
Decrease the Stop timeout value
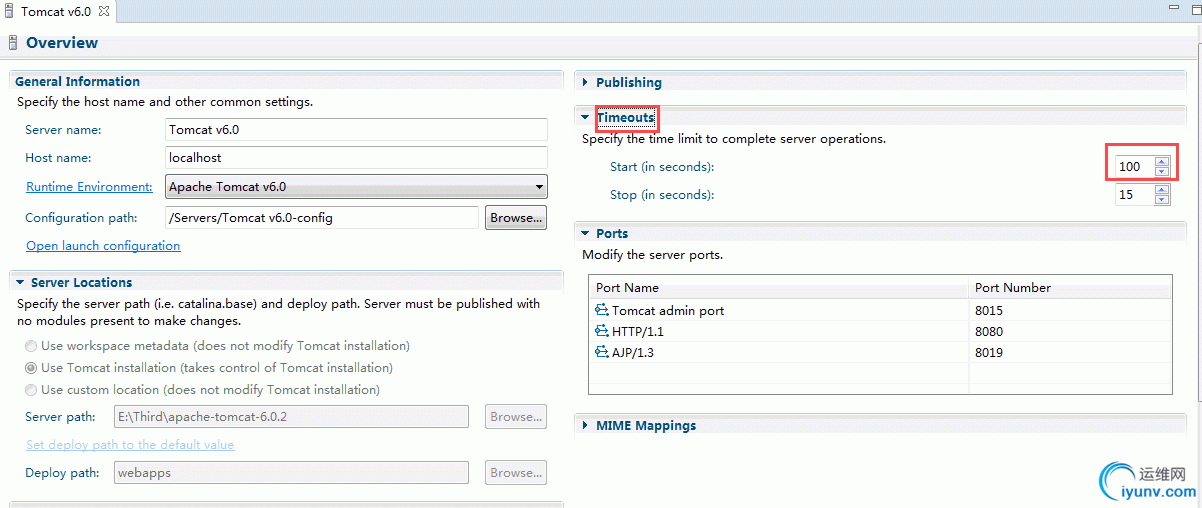tap(1161, 199)
